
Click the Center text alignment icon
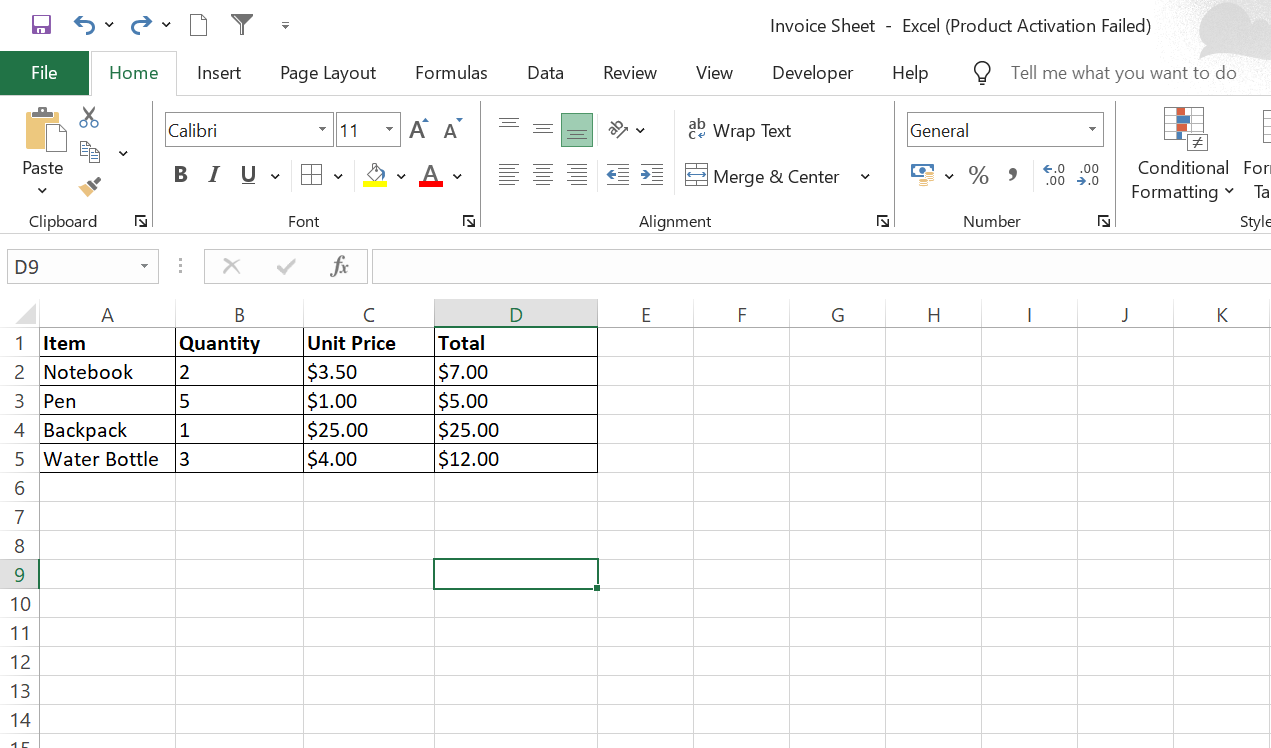pyautogui.click(x=543, y=176)
